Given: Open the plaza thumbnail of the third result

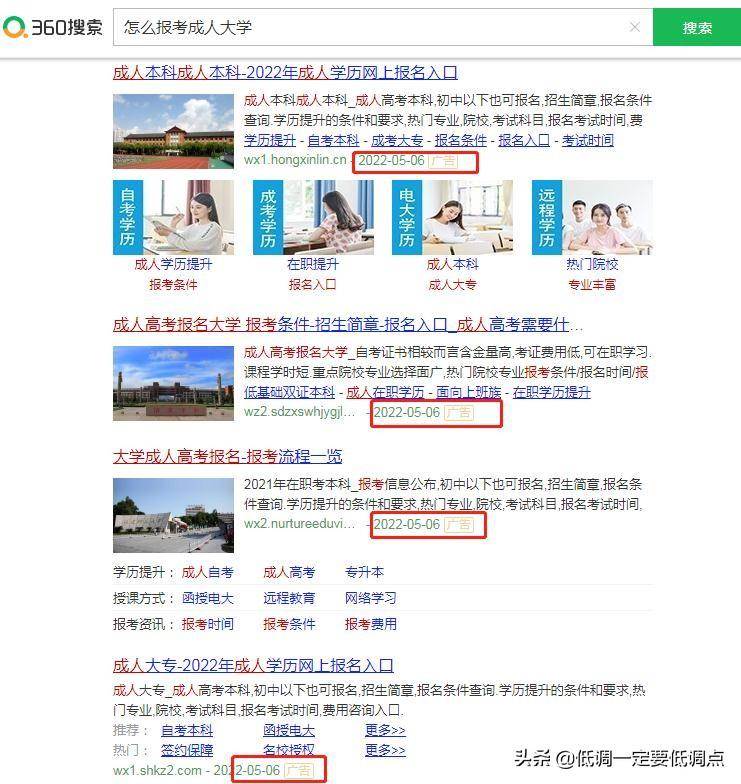Looking at the screenshot, I should tap(173, 516).
